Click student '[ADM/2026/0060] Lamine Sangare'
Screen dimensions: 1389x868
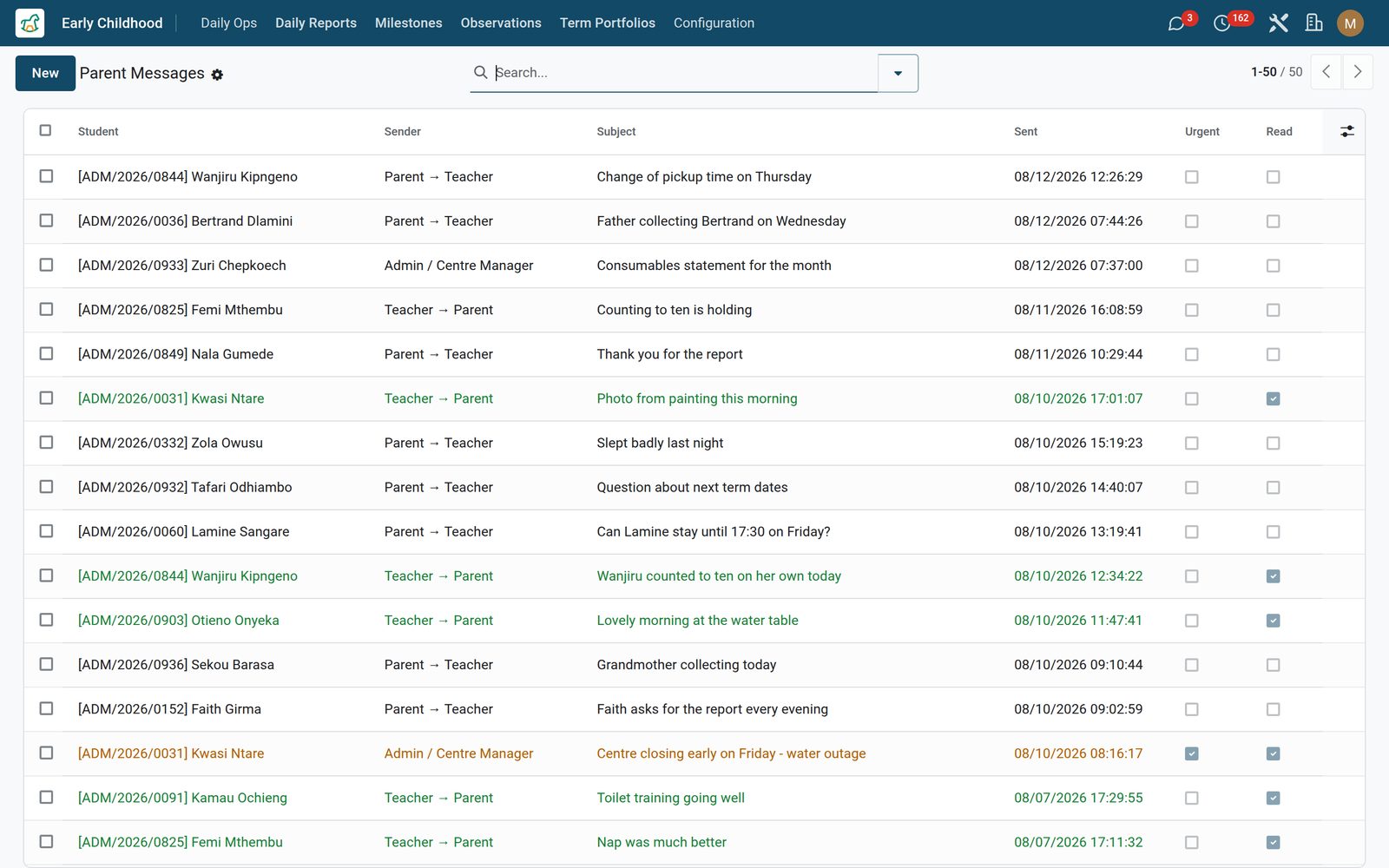click(183, 531)
